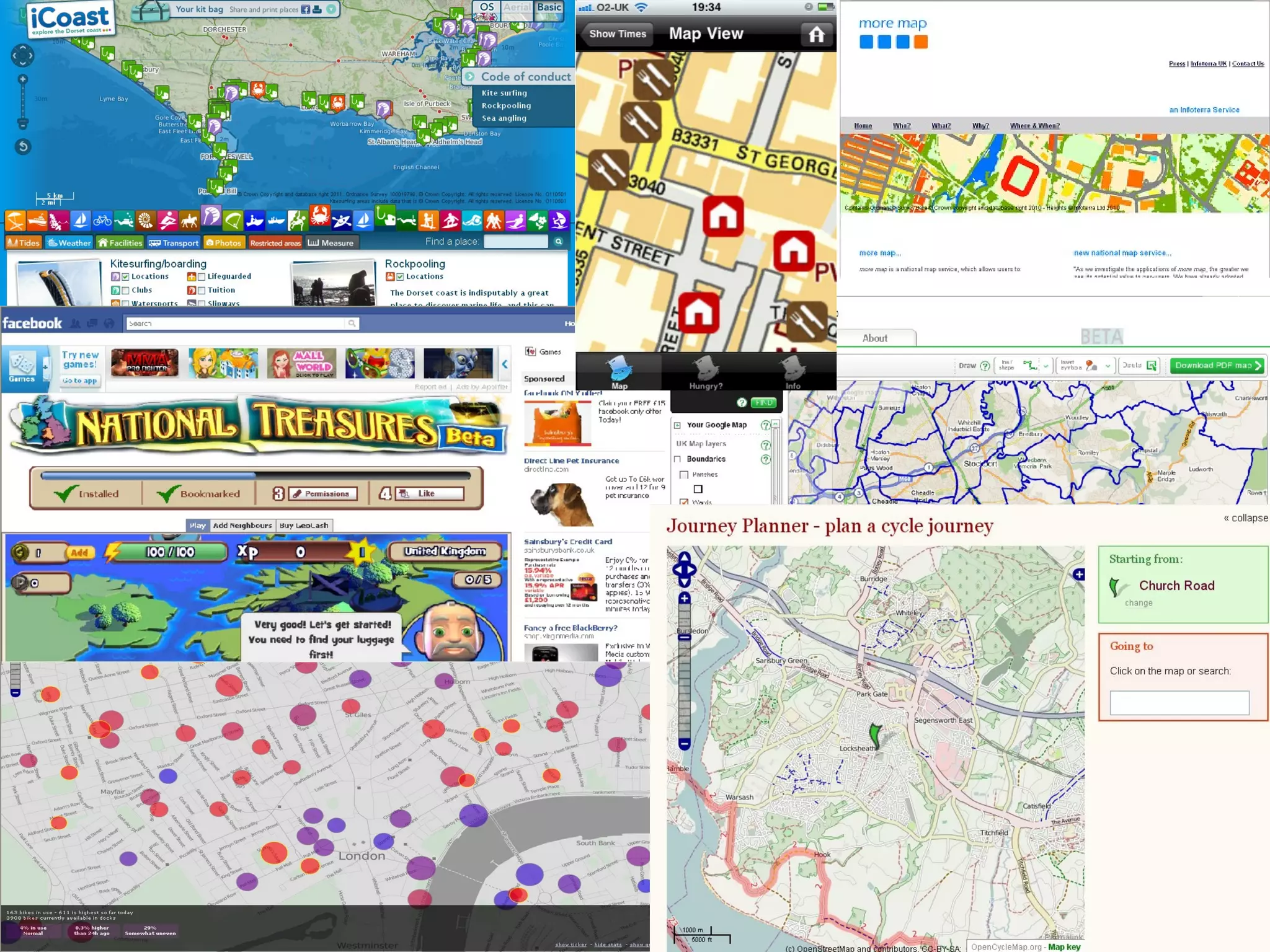Tap the Show Times button
The image size is (1270, 952).
(617, 34)
